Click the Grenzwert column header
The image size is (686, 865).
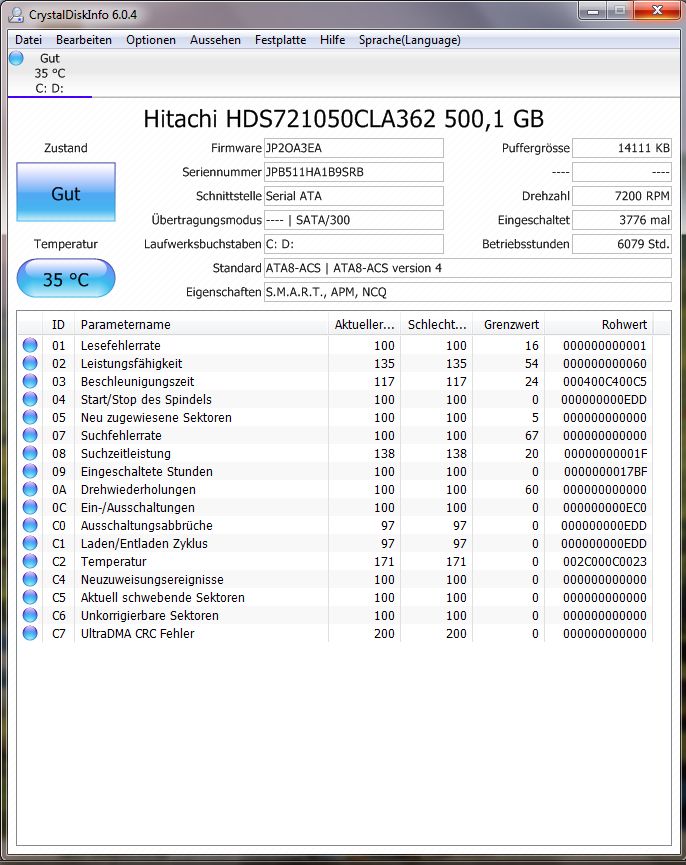point(508,324)
